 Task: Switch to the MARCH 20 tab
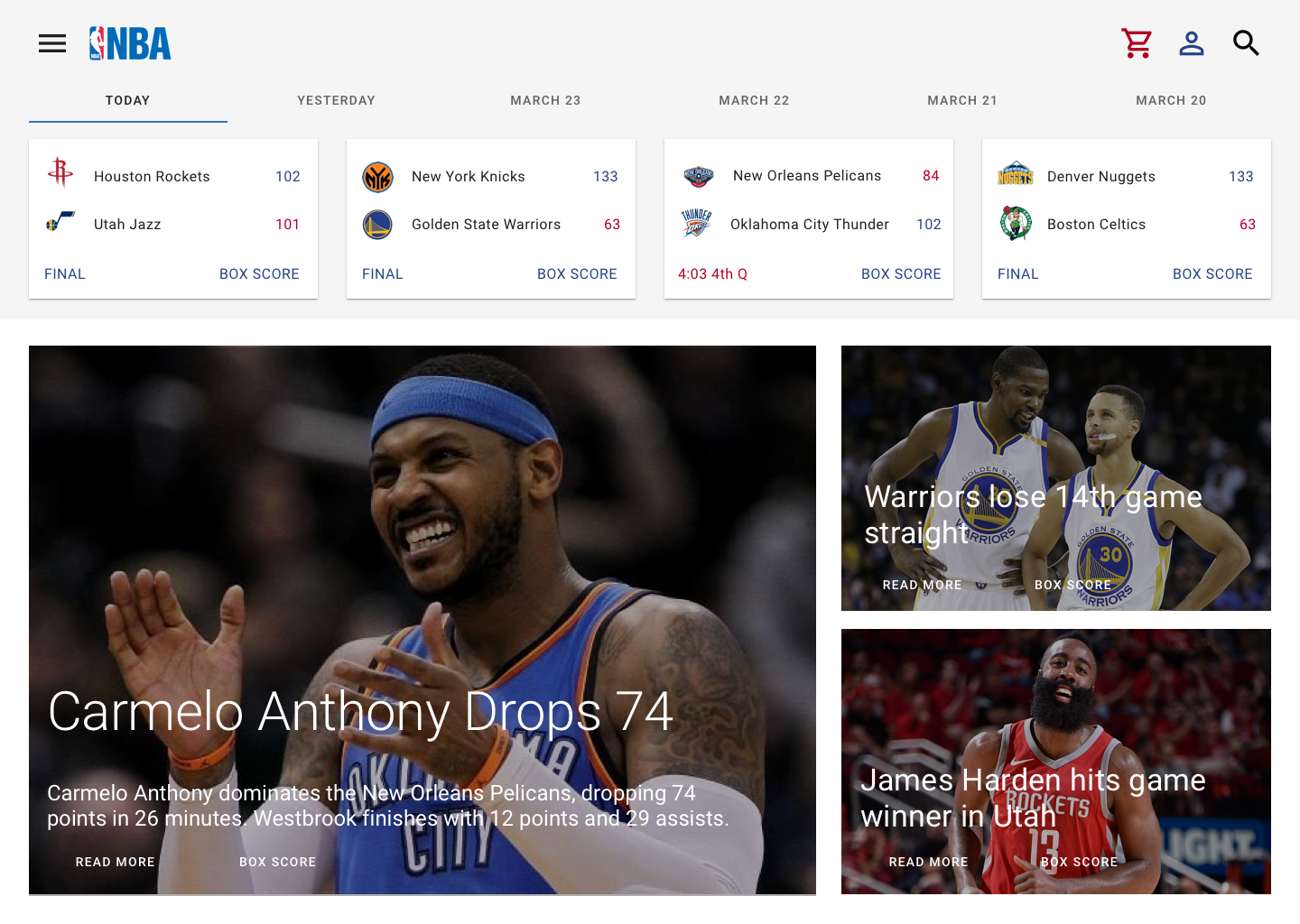pos(1171,101)
